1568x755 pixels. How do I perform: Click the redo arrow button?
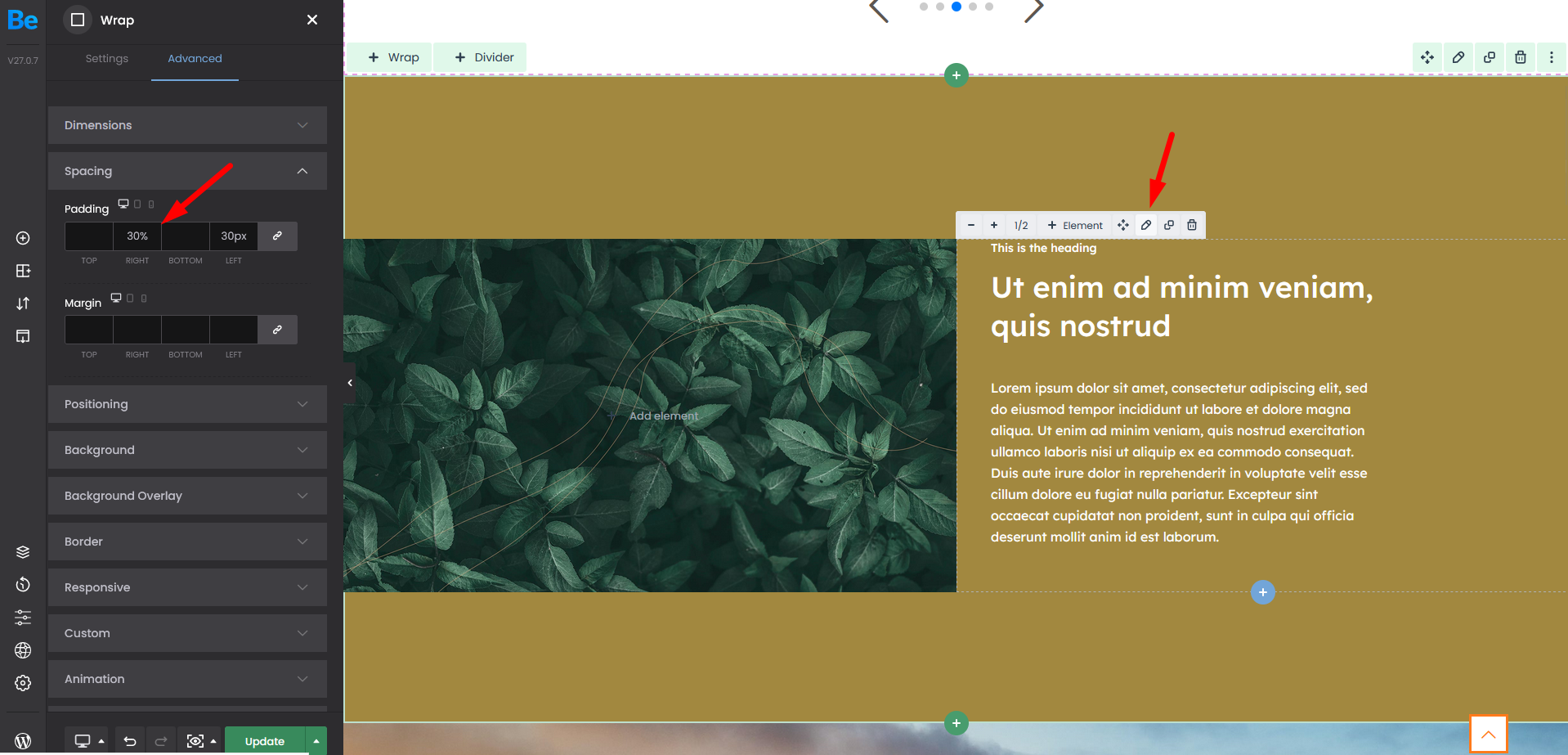click(161, 741)
